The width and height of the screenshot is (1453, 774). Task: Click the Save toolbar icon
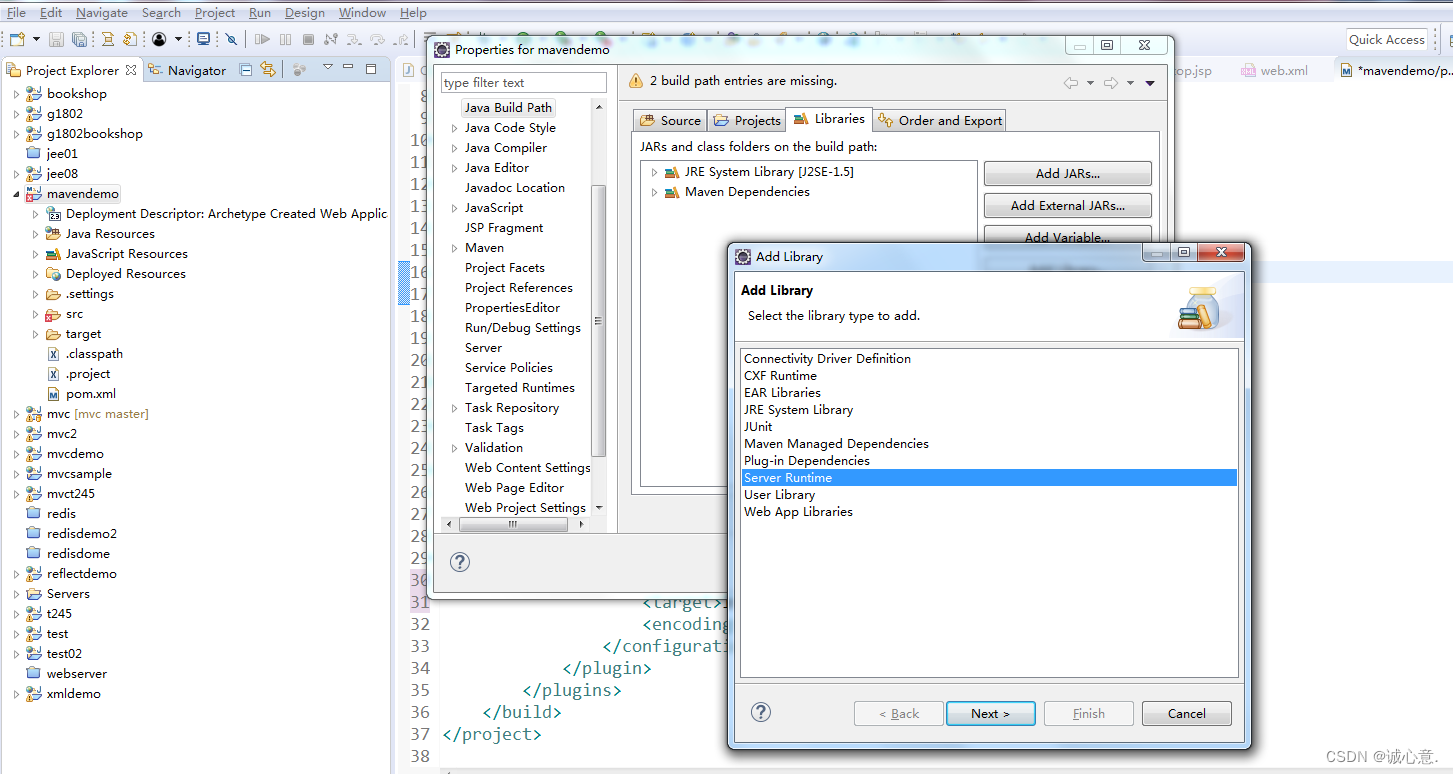click(x=56, y=39)
